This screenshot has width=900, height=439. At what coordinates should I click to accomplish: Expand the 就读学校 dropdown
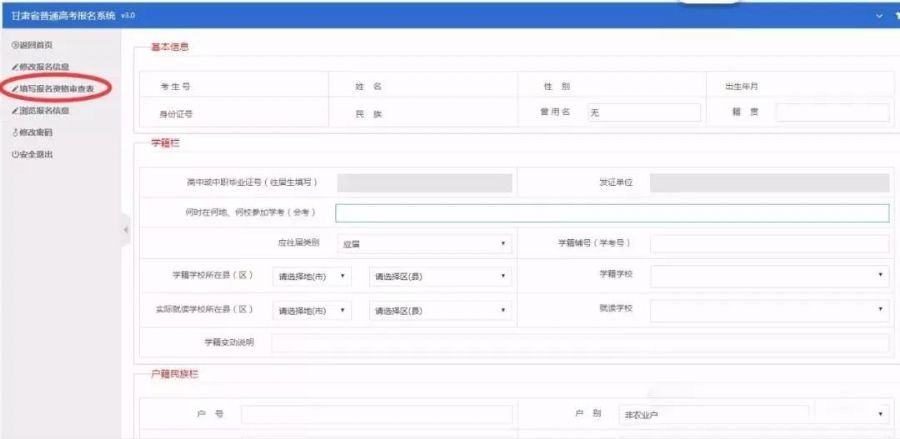coord(770,309)
